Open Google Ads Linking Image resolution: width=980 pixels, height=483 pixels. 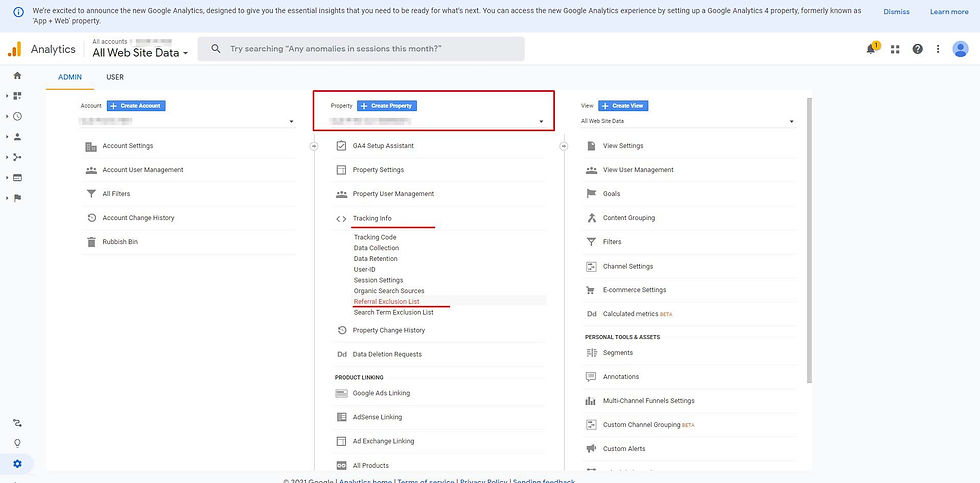[381, 393]
